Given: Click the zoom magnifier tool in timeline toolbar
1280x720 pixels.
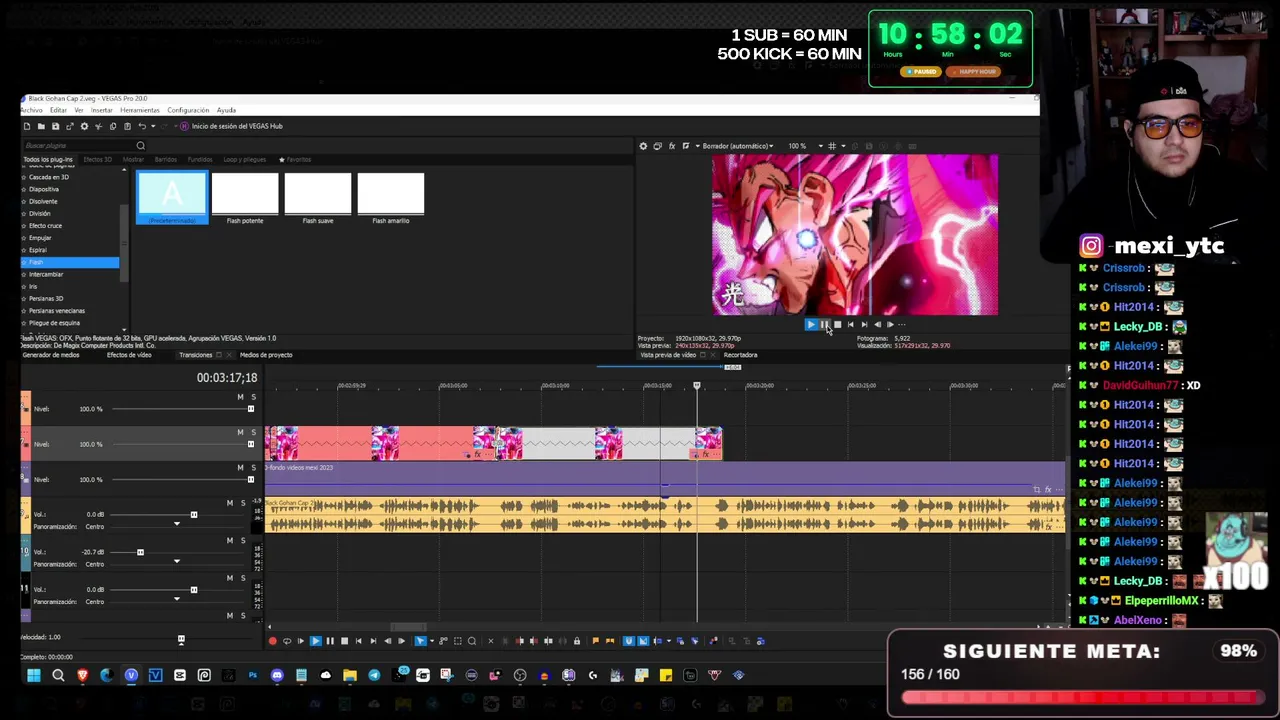Looking at the screenshot, I should pos(472,641).
